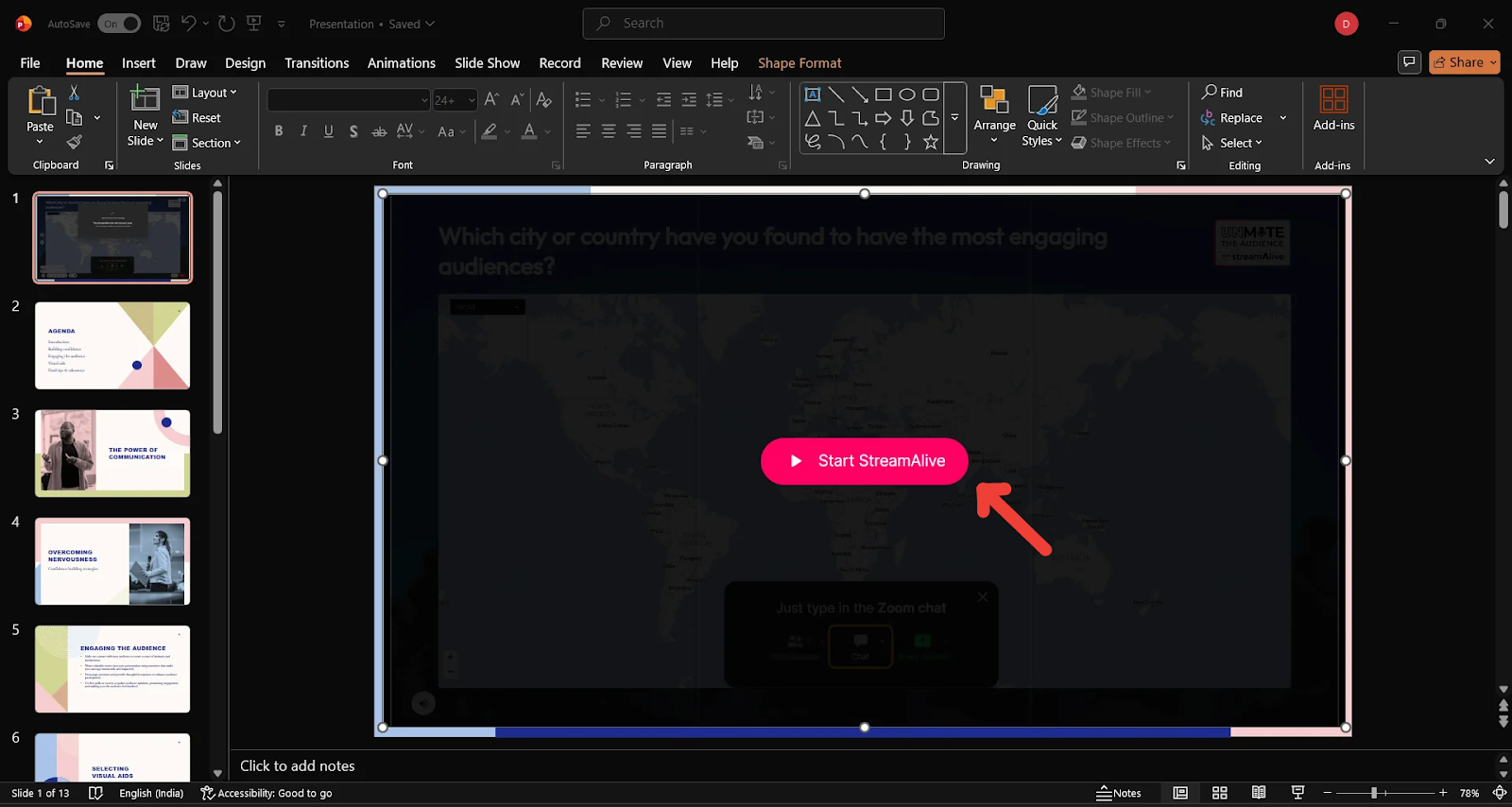
Task: Select the star shape
Action: [931, 142]
